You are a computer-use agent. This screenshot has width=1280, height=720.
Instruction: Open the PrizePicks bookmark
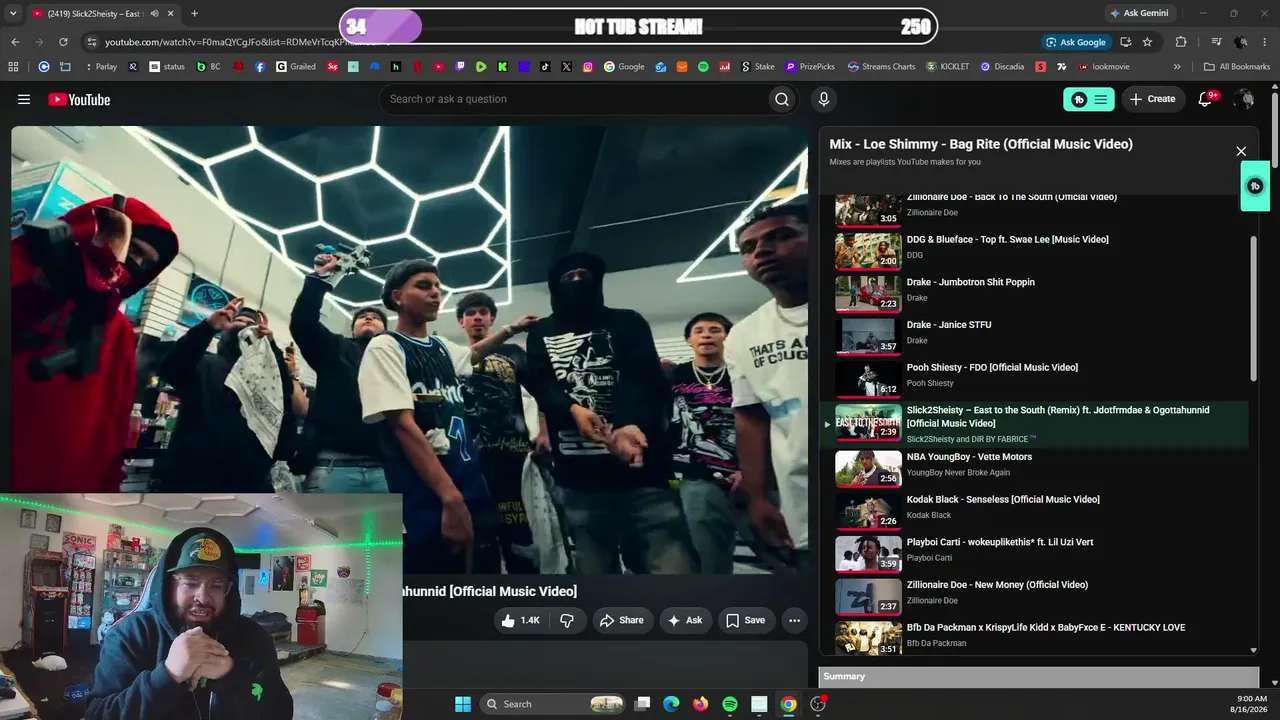[810, 67]
